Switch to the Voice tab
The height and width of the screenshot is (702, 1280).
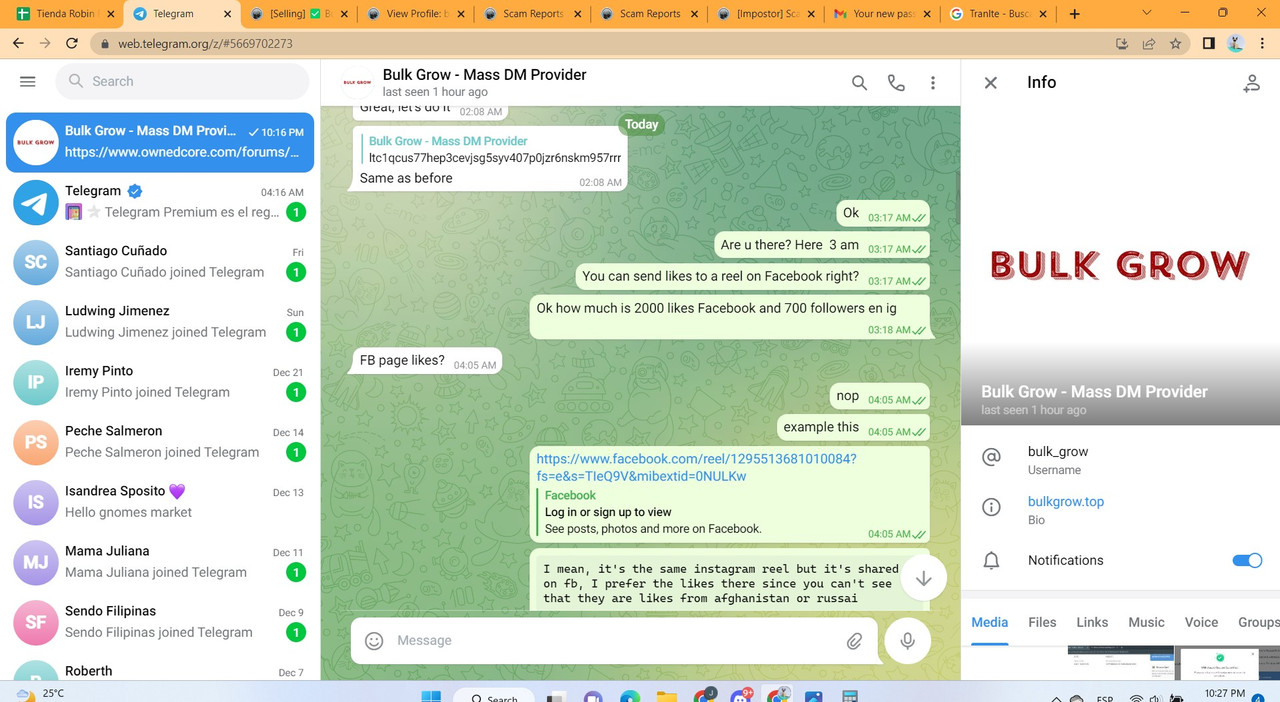click(1201, 622)
